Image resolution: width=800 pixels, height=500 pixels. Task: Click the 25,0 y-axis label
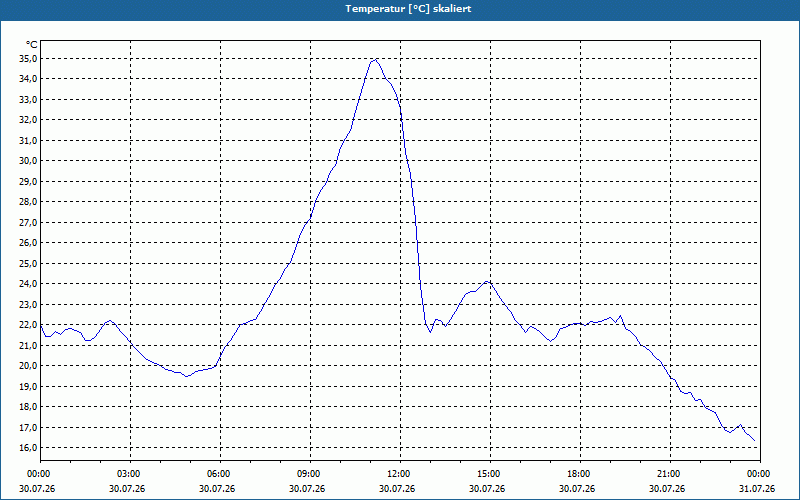coord(28,264)
